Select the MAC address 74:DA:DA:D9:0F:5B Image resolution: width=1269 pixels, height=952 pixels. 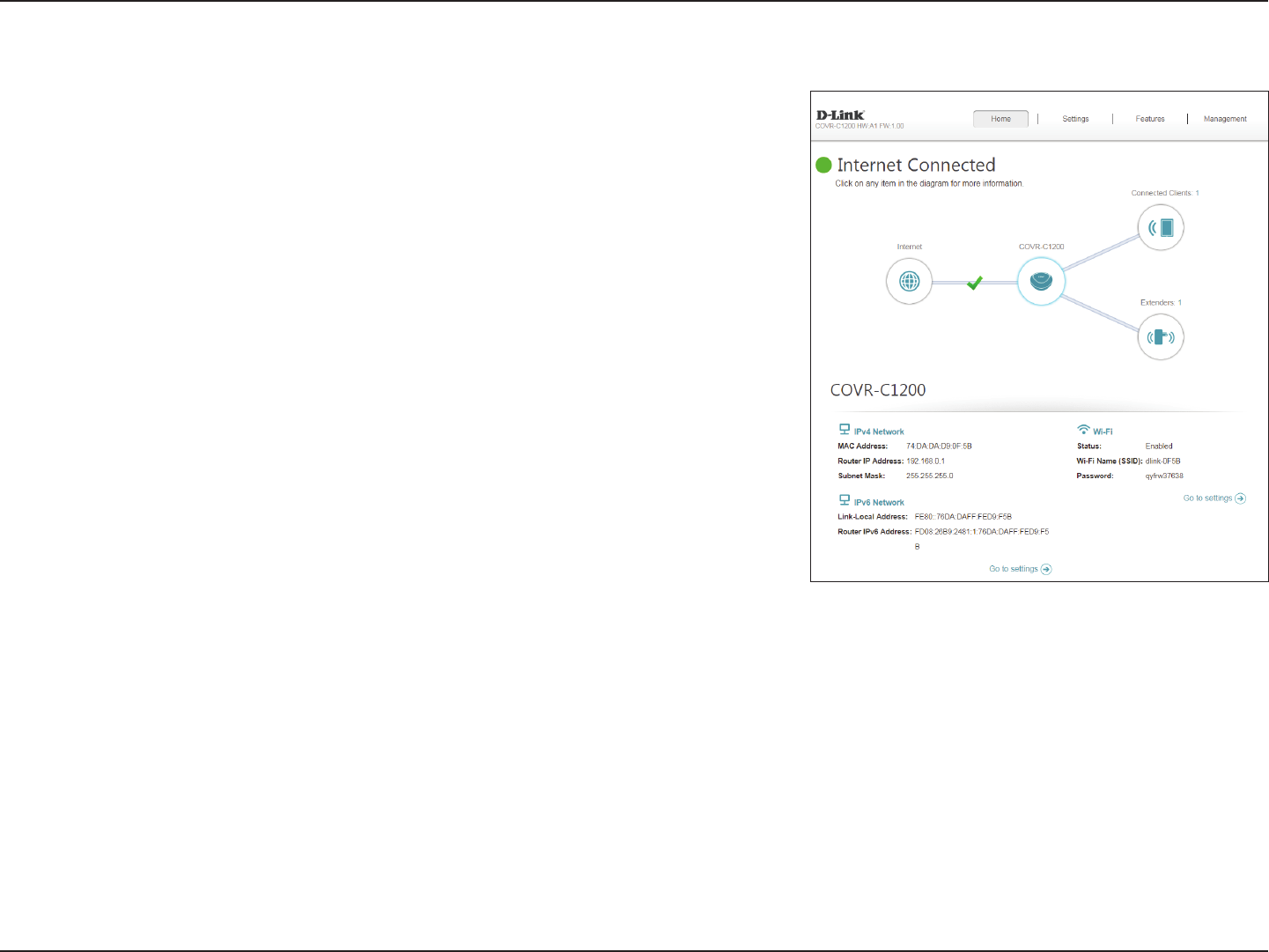[939, 446]
